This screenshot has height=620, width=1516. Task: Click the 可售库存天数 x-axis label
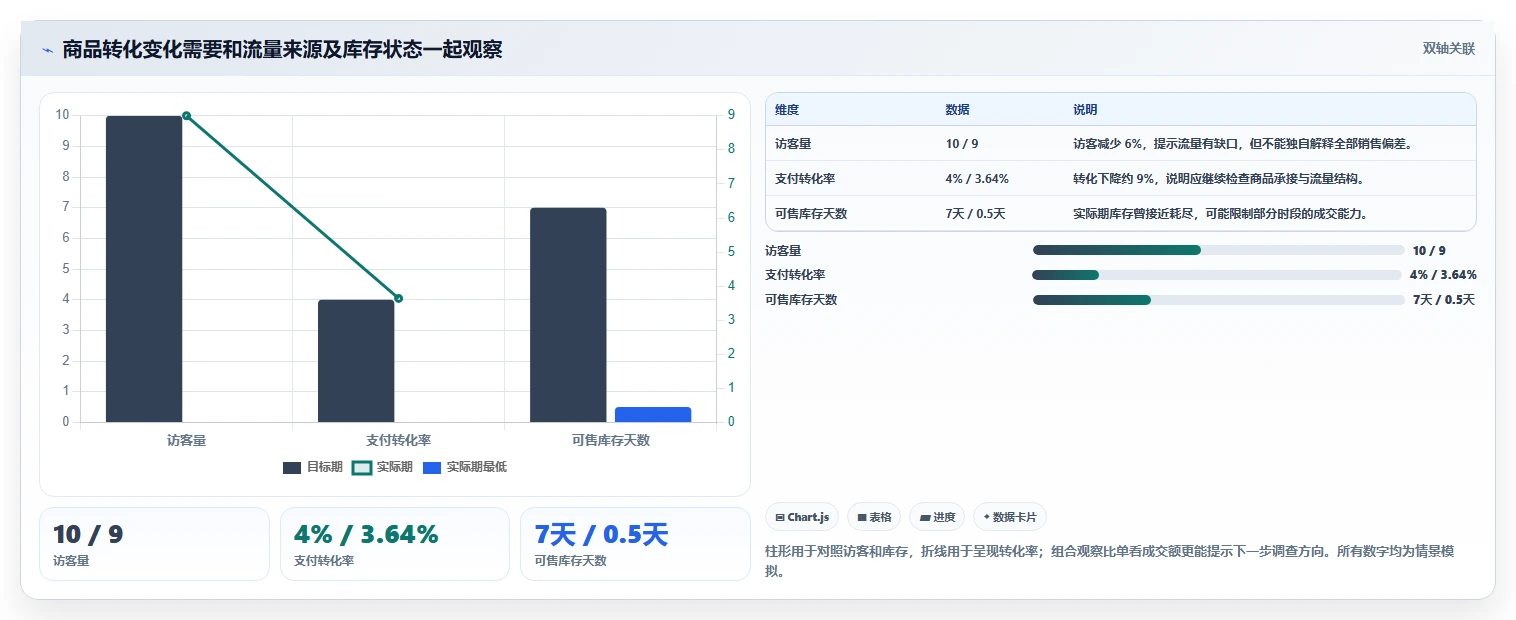tap(610, 440)
